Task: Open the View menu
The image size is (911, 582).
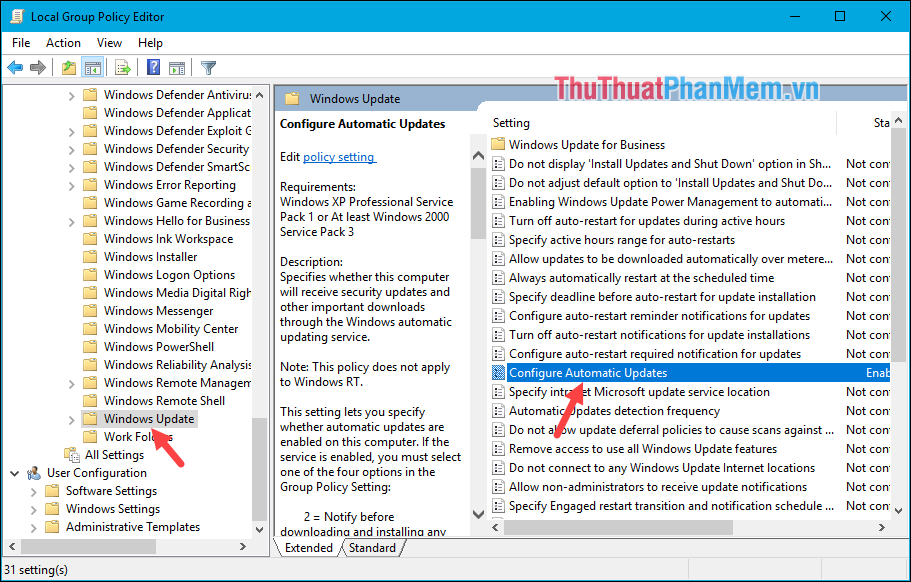Action: (109, 42)
